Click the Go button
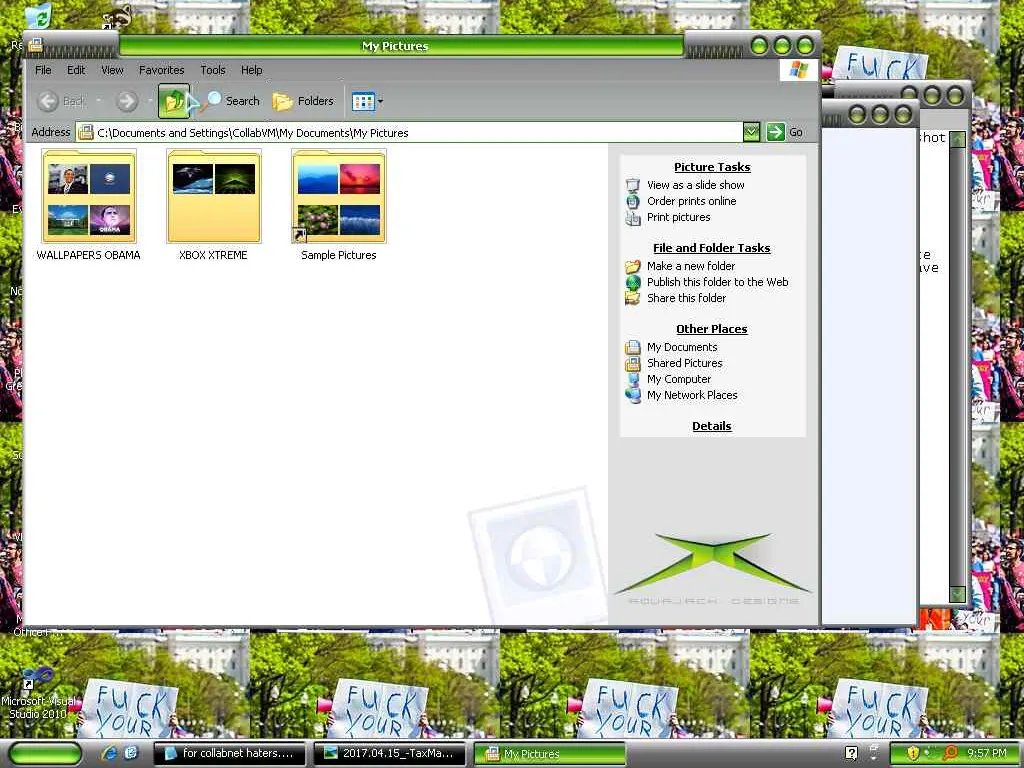 tap(785, 132)
